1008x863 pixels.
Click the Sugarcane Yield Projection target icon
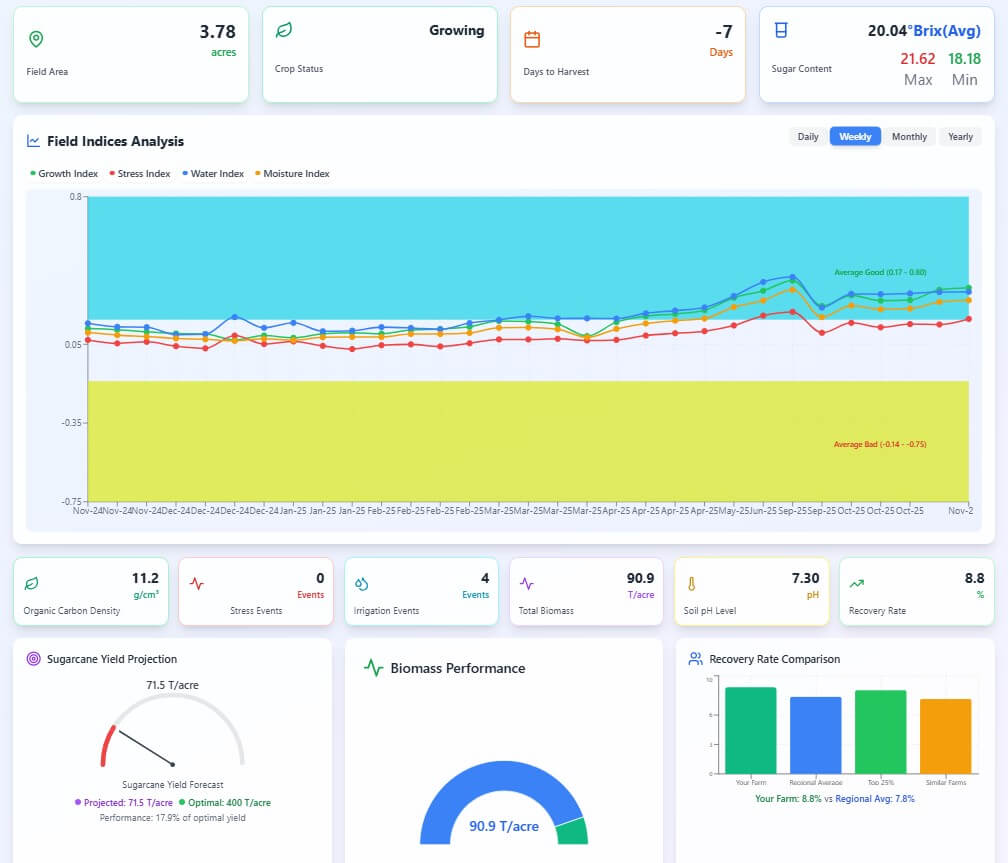[x=33, y=659]
